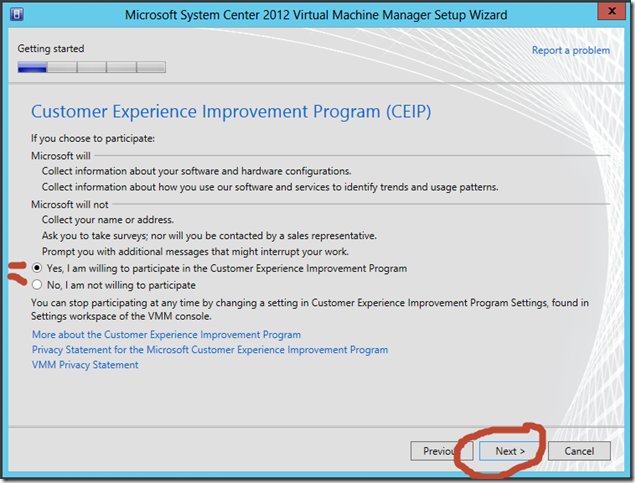Viewport: 635px width, 483px height.
Task: Cancel the setup wizard
Action: (579, 451)
